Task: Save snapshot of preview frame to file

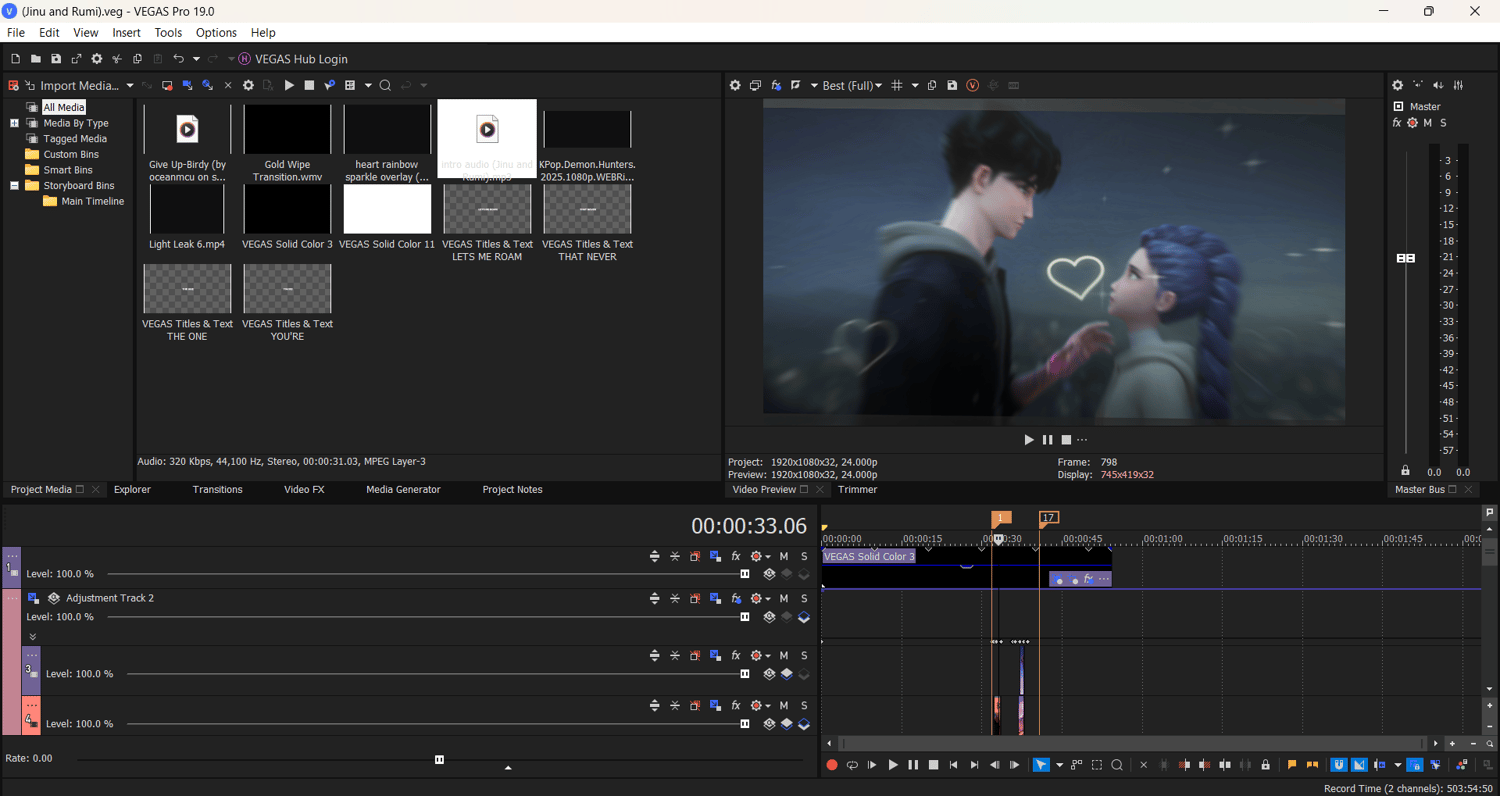Action: pyautogui.click(x=952, y=86)
